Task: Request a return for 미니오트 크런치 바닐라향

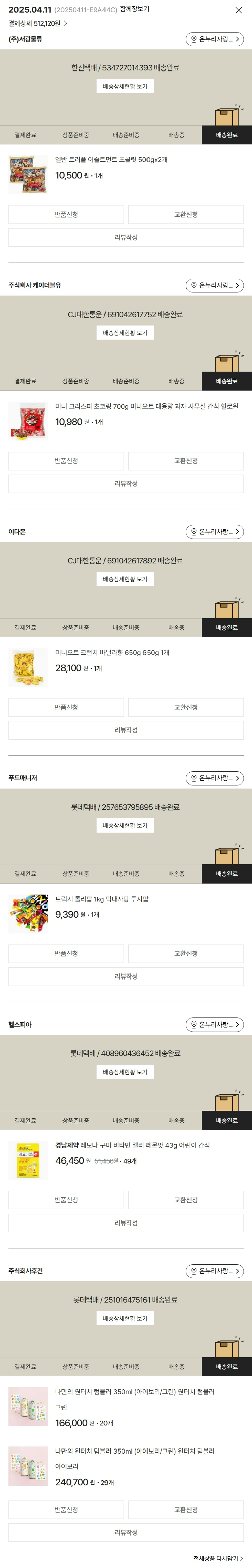Action: pos(66,707)
